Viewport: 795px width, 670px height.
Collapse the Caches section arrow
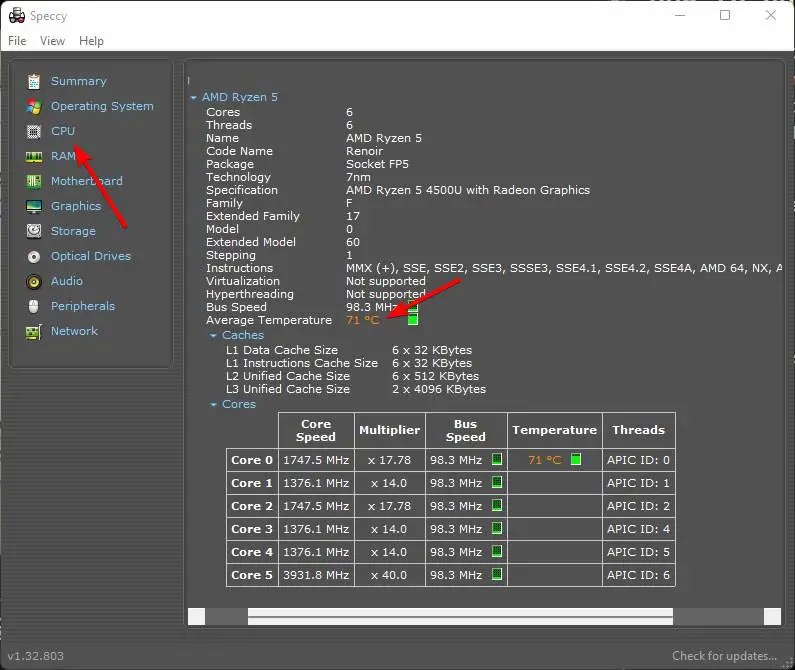[x=214, y=336]
